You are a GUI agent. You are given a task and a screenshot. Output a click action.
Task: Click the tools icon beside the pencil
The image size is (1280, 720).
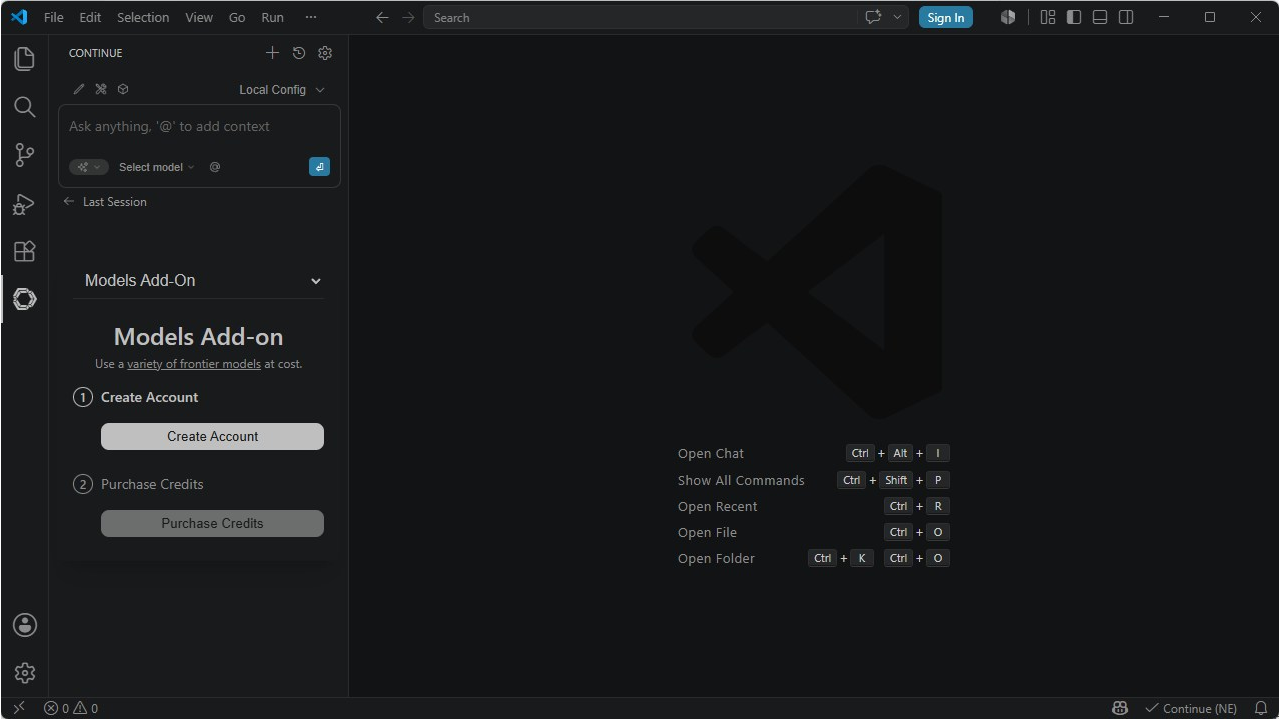(101, 89)
